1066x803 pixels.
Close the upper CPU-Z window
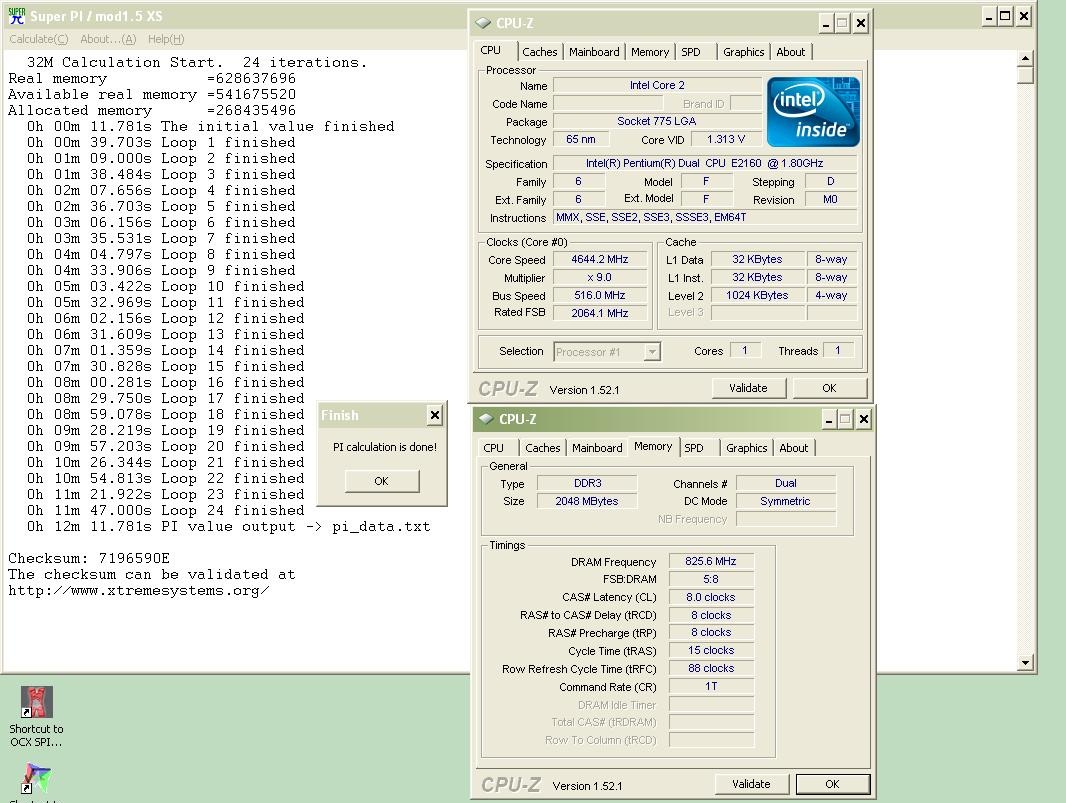(860, 24)
